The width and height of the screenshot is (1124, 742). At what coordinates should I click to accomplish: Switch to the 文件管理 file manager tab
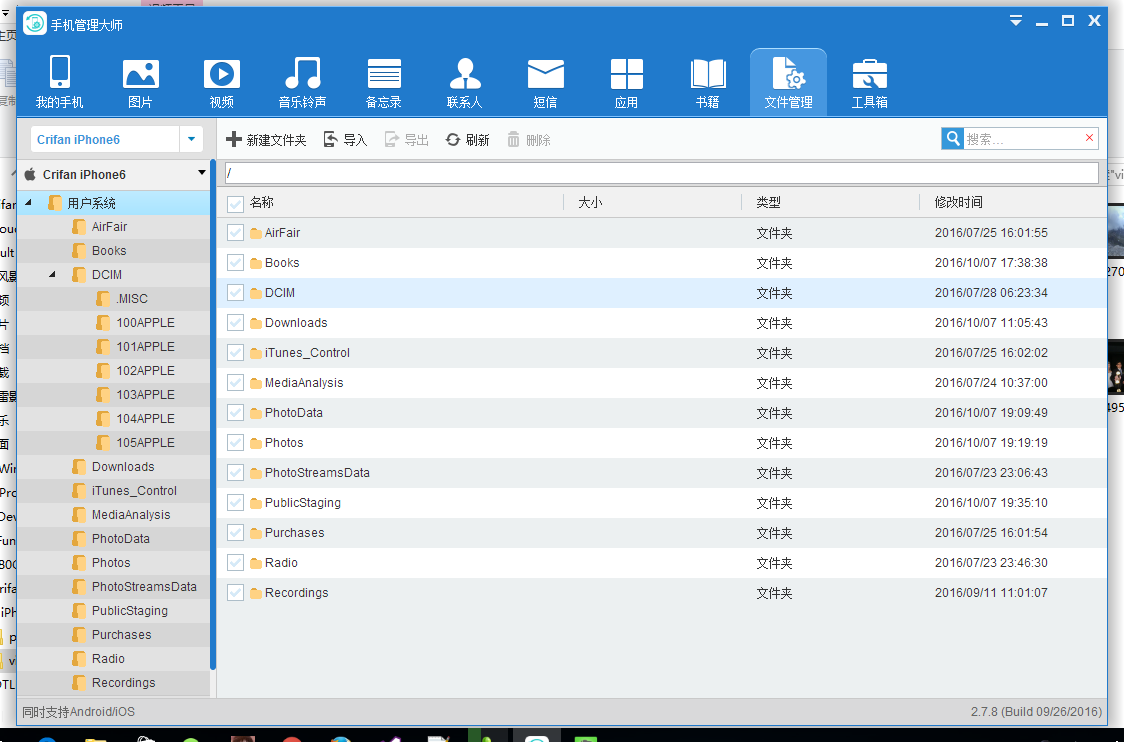tap(789, 82)
